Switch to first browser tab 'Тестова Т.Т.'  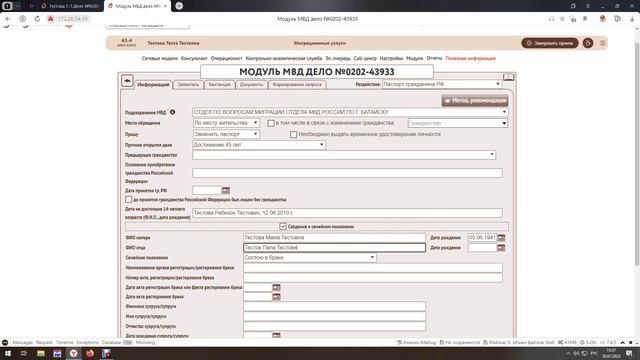click(x=71, y=6)
